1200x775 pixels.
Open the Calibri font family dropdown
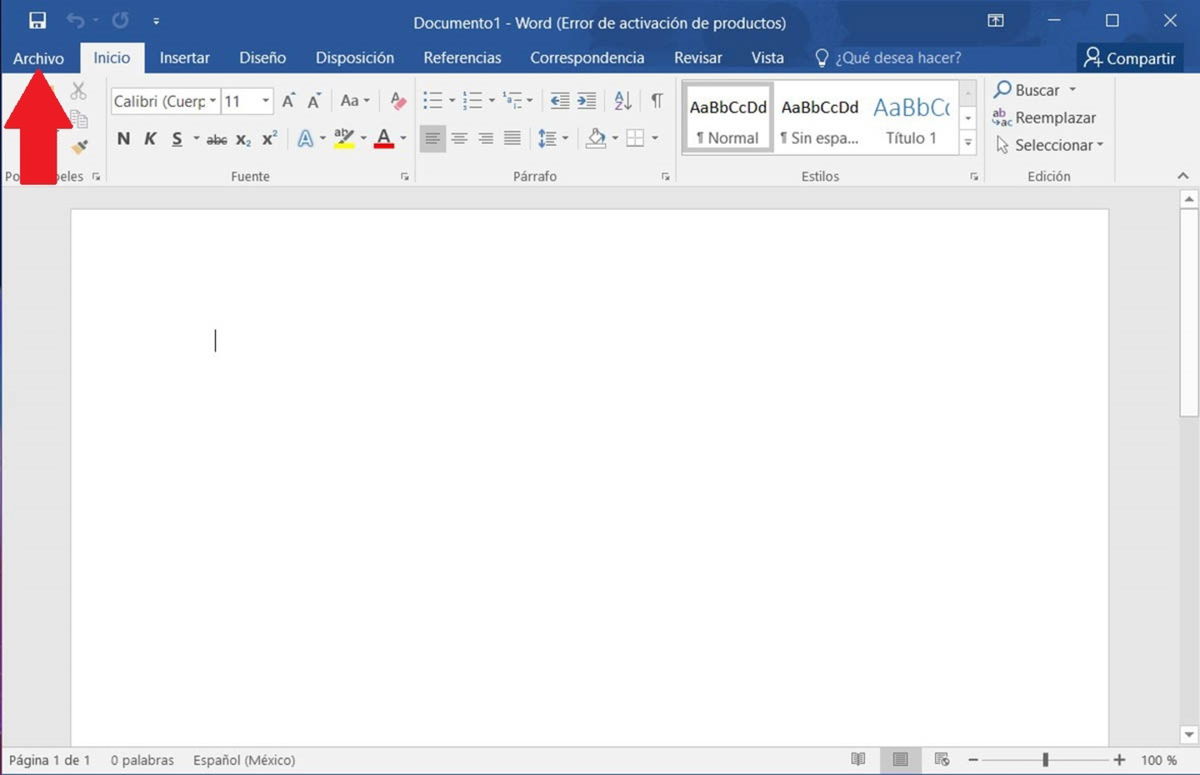point(213,101)
